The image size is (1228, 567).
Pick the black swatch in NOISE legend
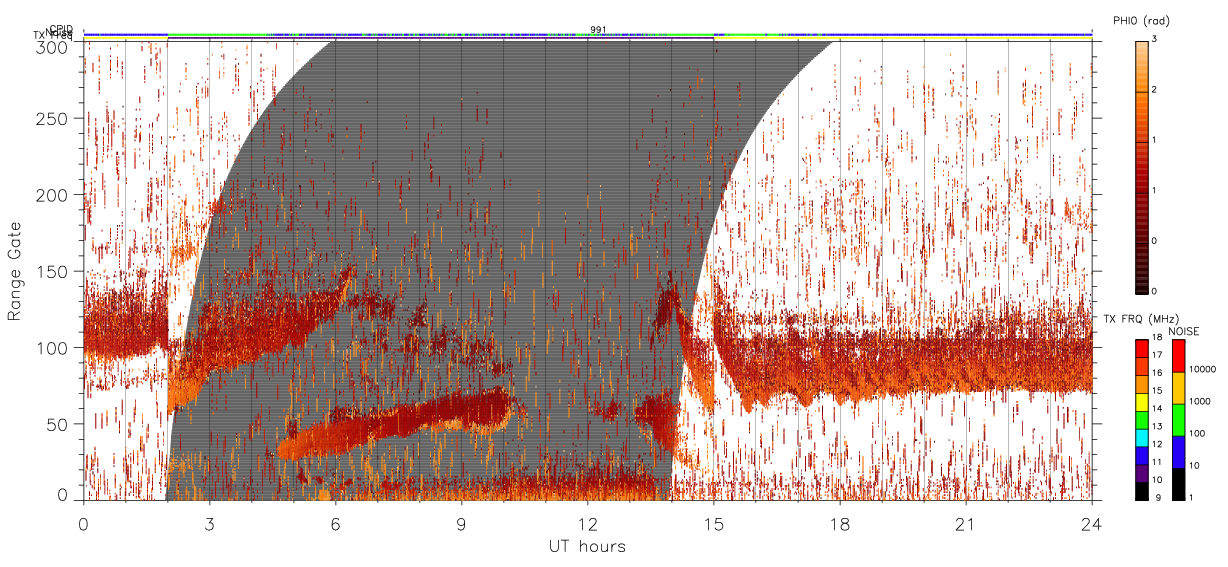click(1177, 484)
